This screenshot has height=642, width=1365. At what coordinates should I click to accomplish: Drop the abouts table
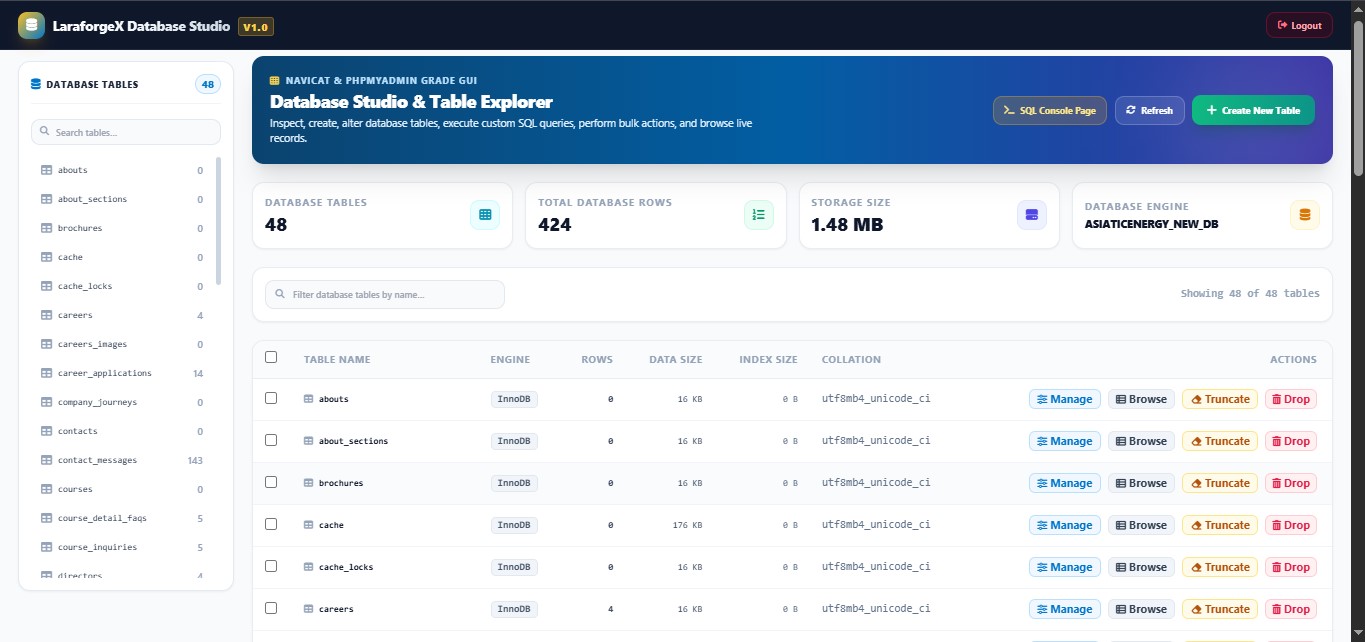coord(1290,399)
